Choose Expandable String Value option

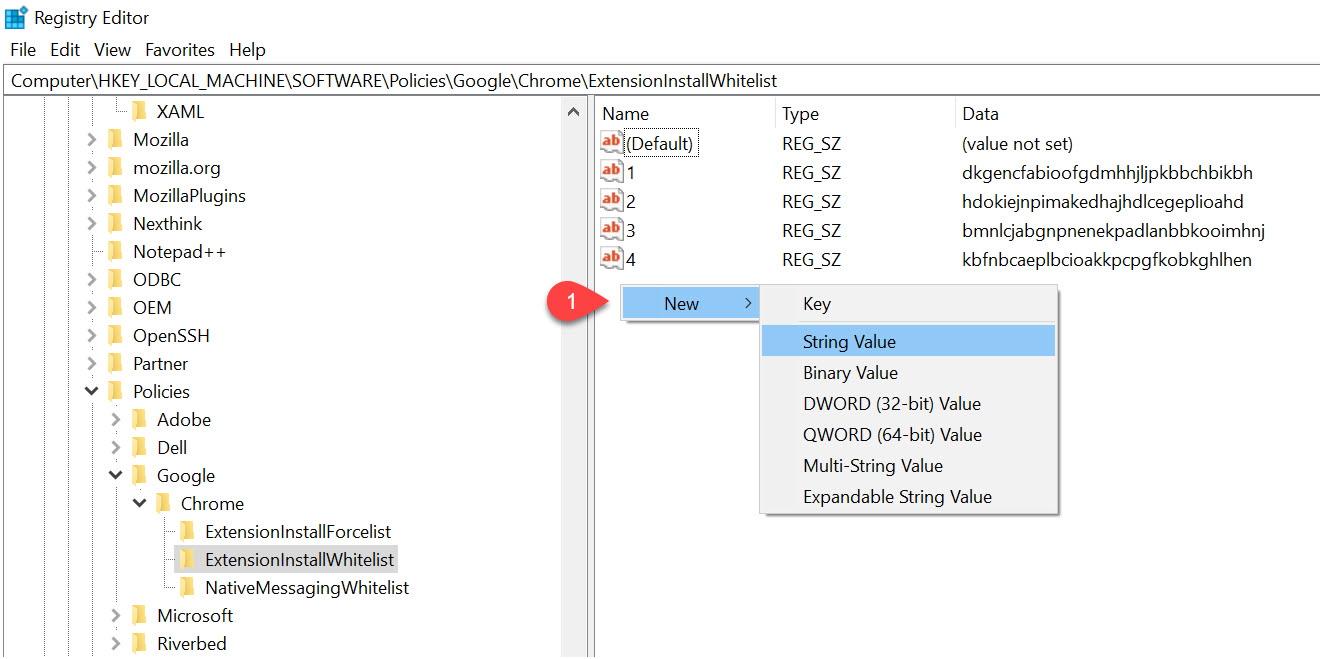[908, 496]
